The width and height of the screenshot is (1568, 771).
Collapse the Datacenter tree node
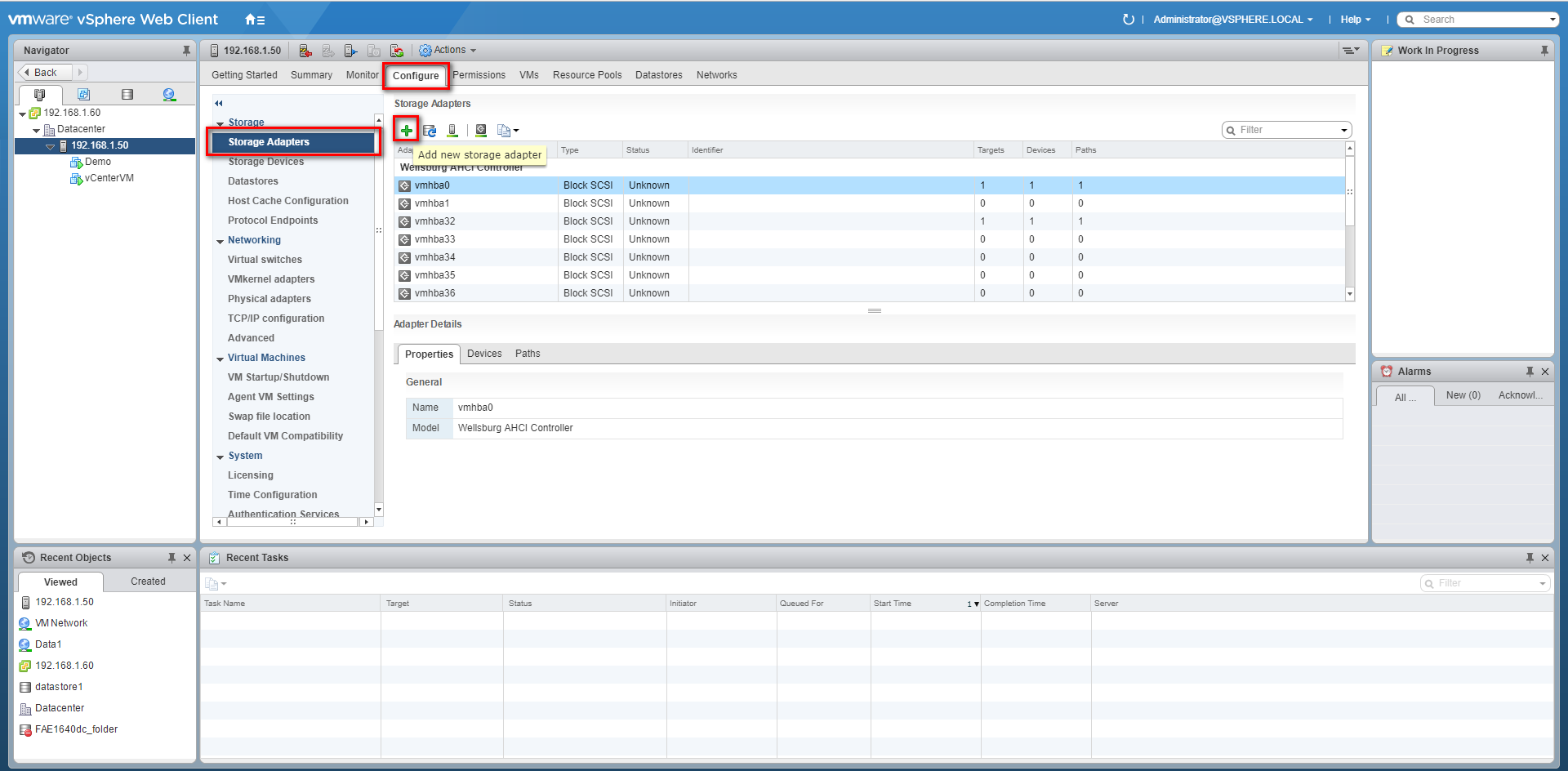click(37, 131)
